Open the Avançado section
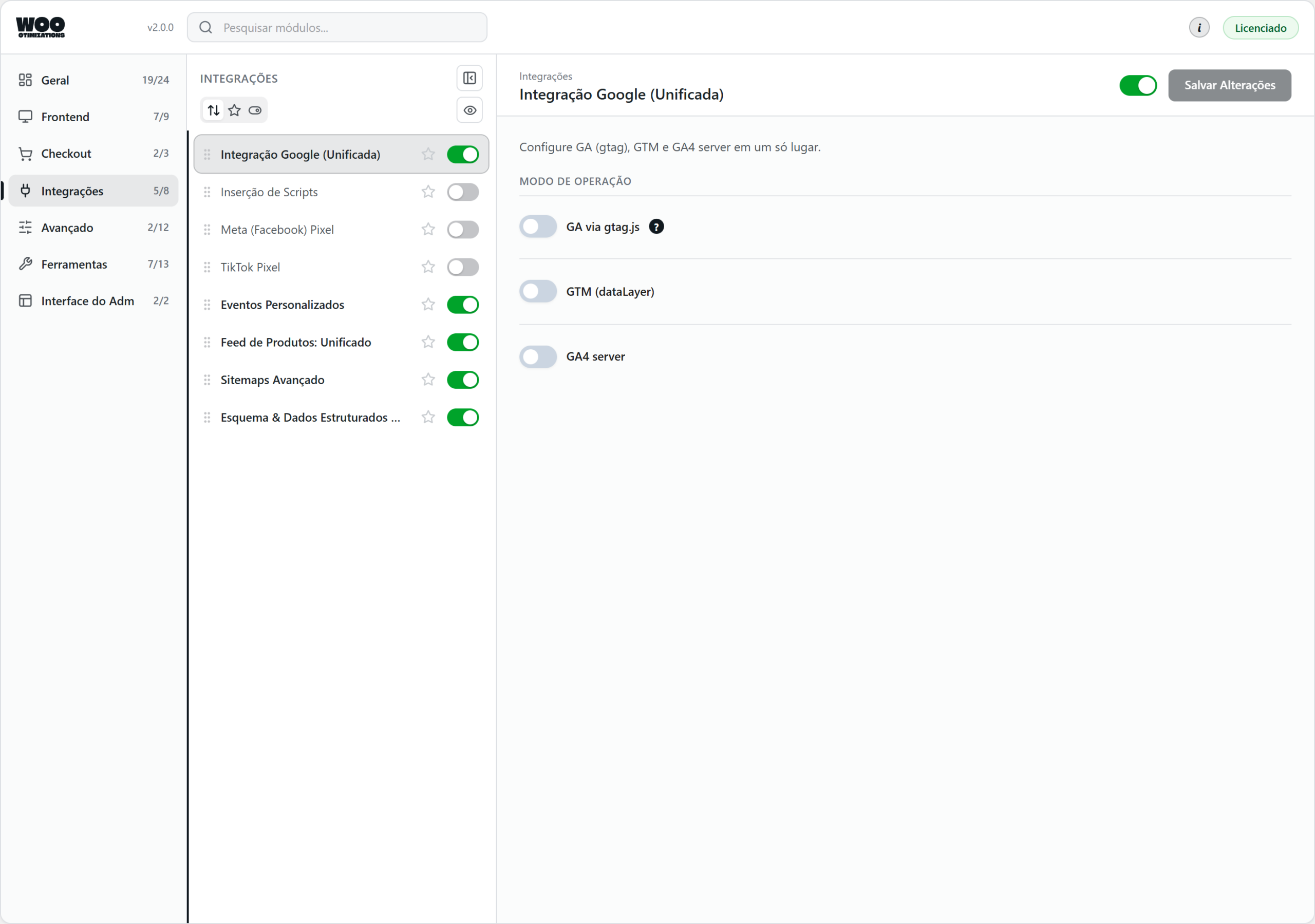 point(93,228)
